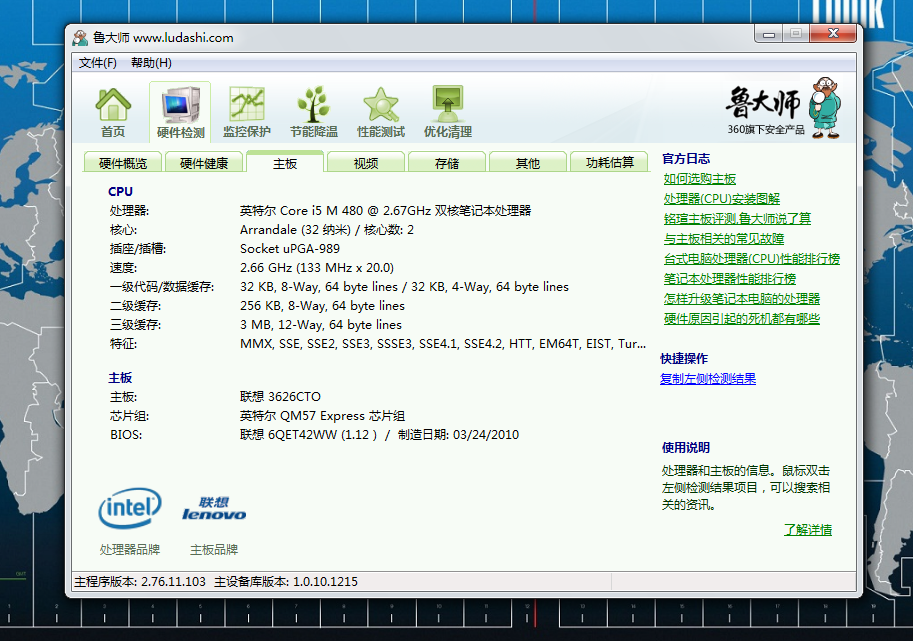The width and height of the screenshot is (913, 641).
Task: Click the Intel processor brand logo
Action: [x=130, y=508]
